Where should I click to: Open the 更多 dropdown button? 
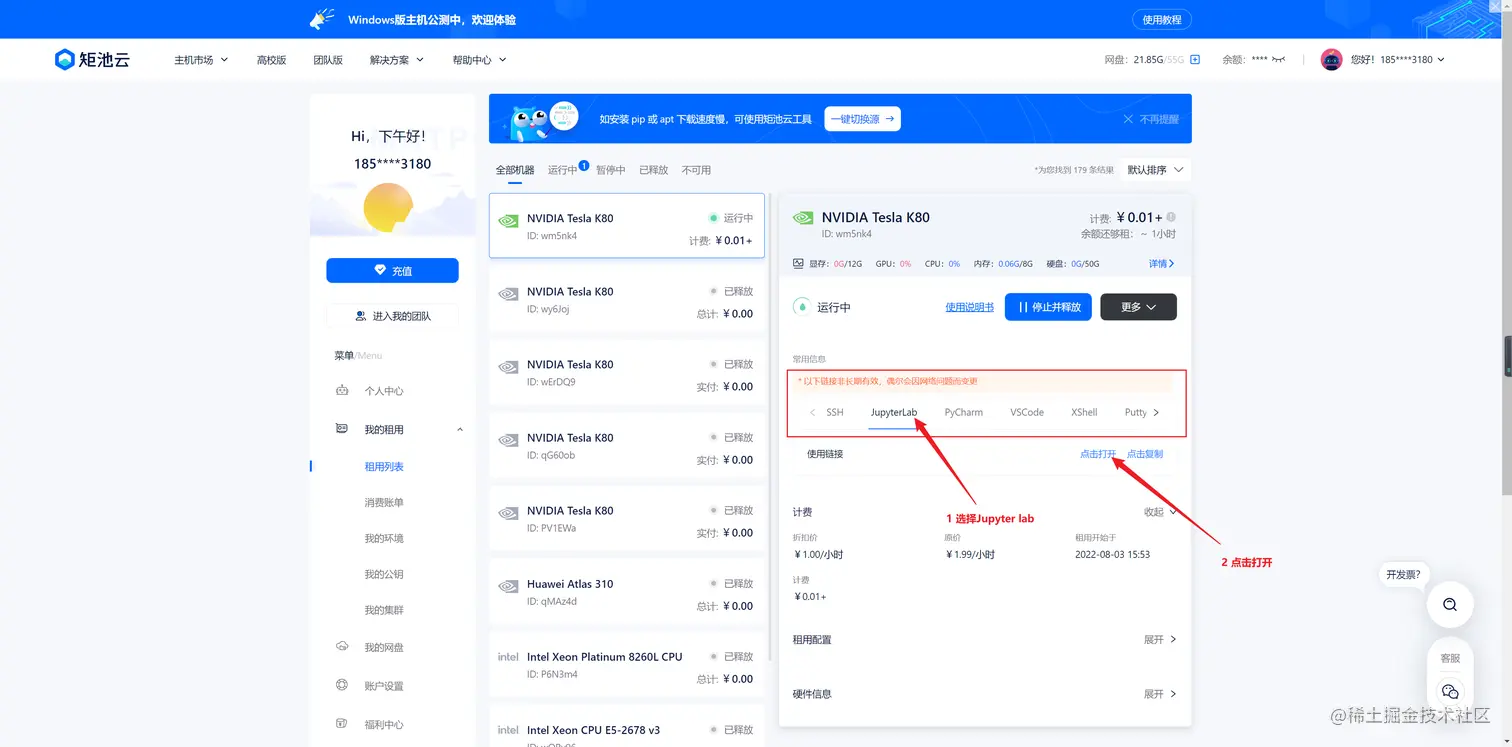1138,307
